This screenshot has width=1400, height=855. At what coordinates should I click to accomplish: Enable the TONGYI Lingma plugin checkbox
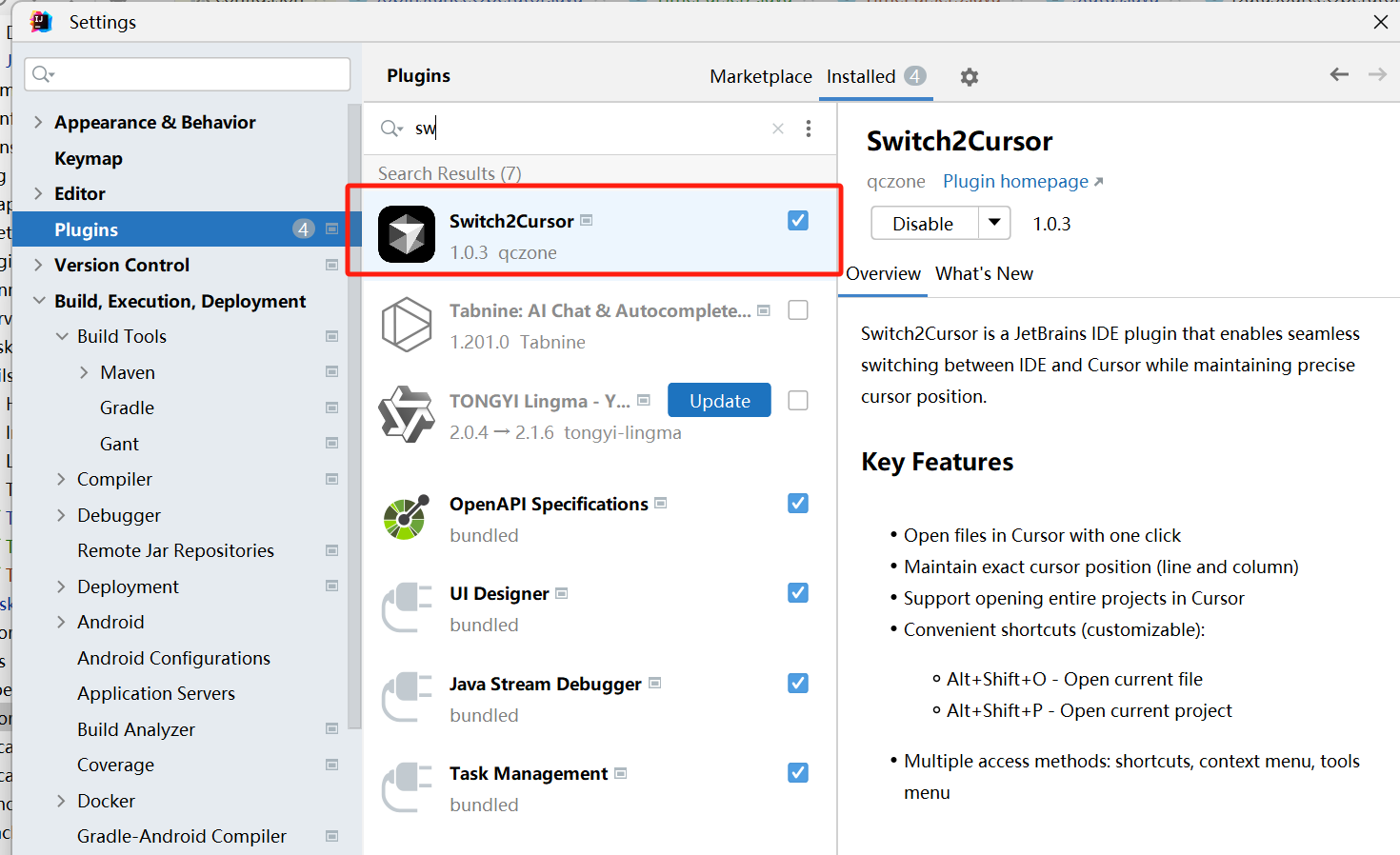point(798,401)
